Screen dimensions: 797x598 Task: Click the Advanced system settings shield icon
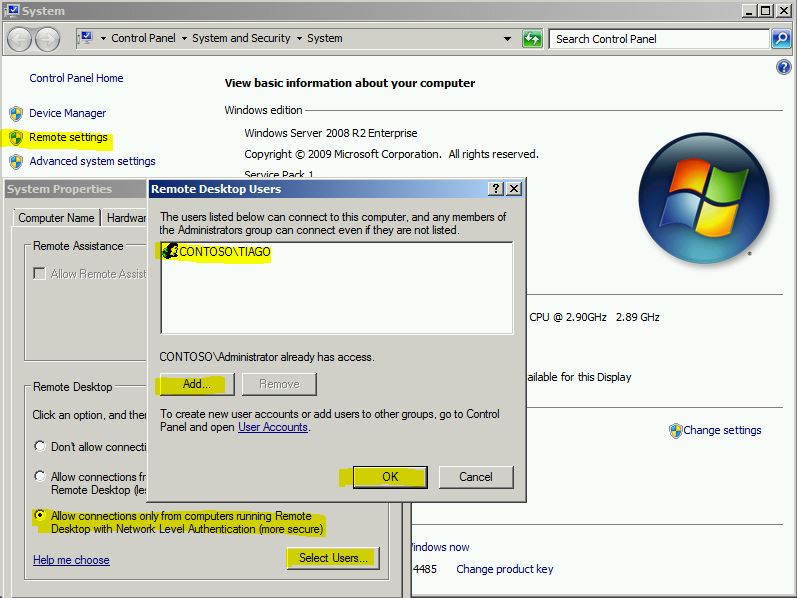click(x=16, y=162)
